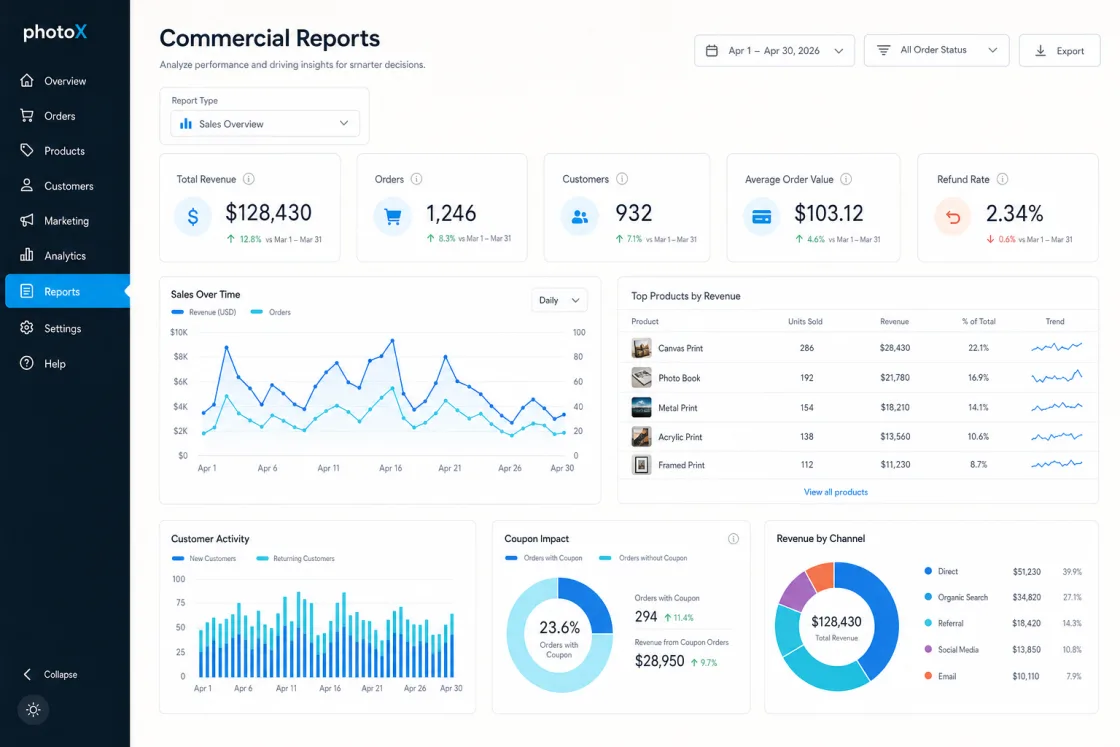
Task: Click the Canvas Print trend sparkline
Action: tap(1056, 347)
